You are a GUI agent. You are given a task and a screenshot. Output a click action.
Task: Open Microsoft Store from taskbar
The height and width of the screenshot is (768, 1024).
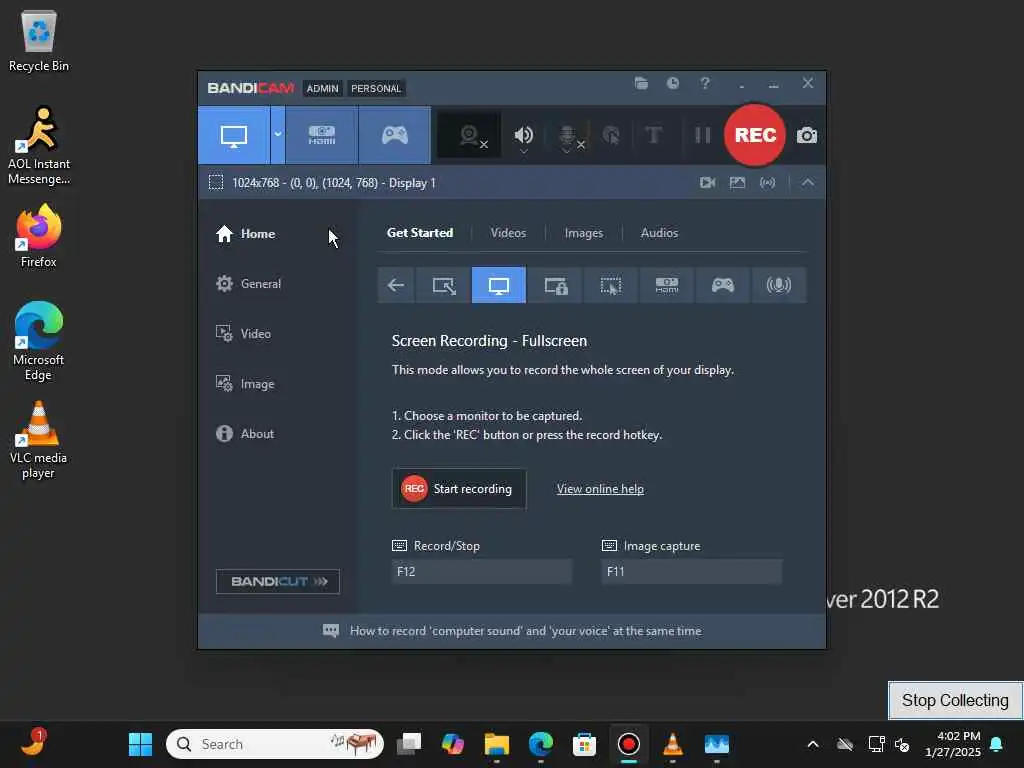point(584,744)
